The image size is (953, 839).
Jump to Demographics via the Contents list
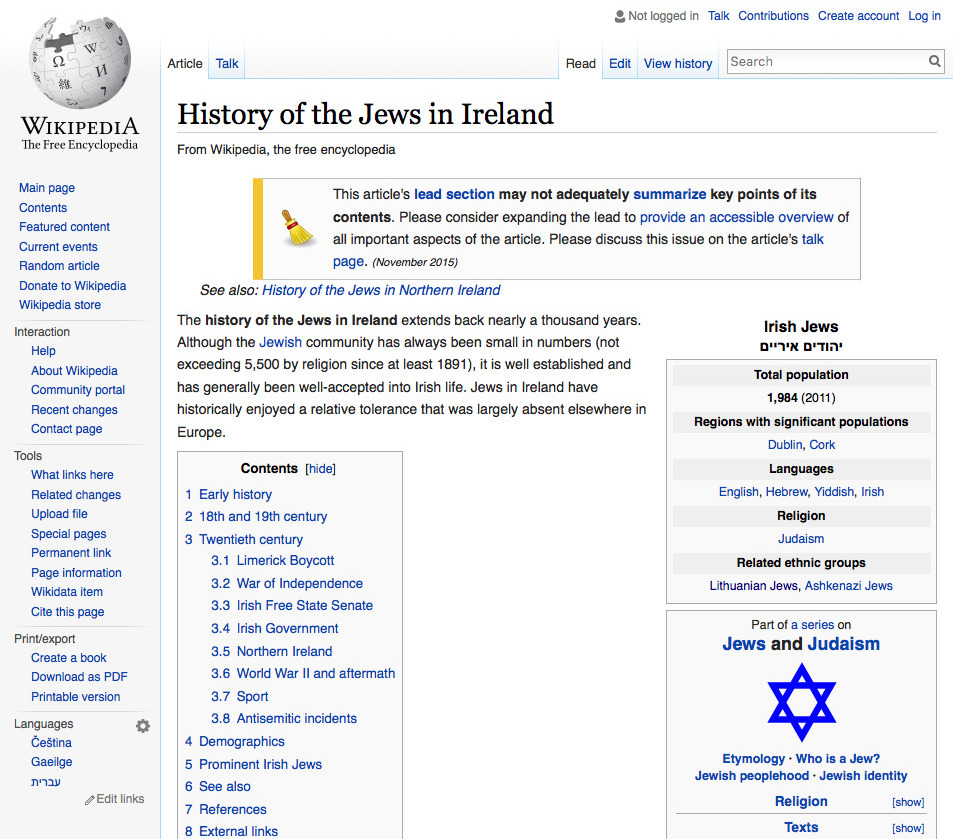[244, 741]
